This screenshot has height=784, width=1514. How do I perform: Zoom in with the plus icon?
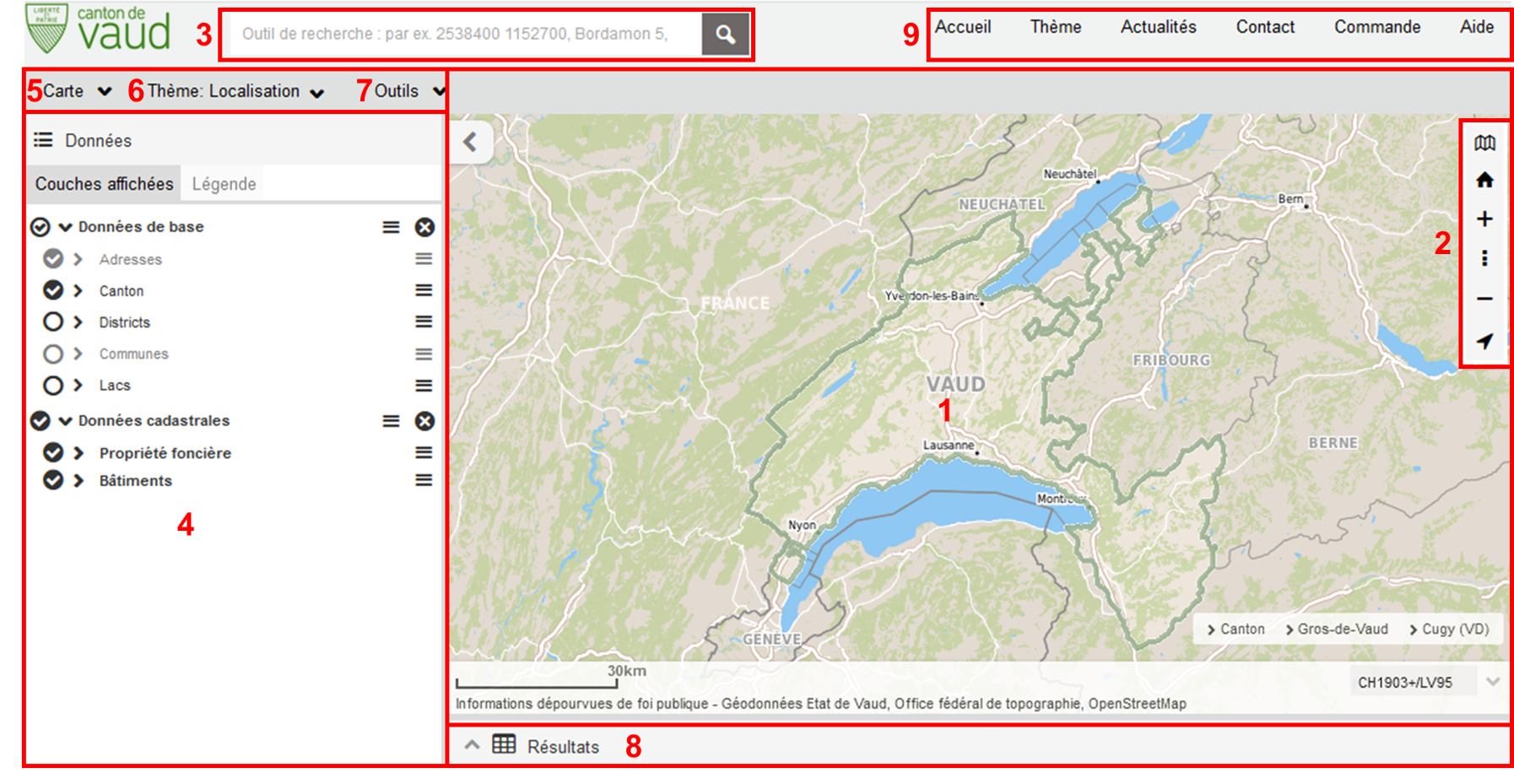click(1484, 219)
